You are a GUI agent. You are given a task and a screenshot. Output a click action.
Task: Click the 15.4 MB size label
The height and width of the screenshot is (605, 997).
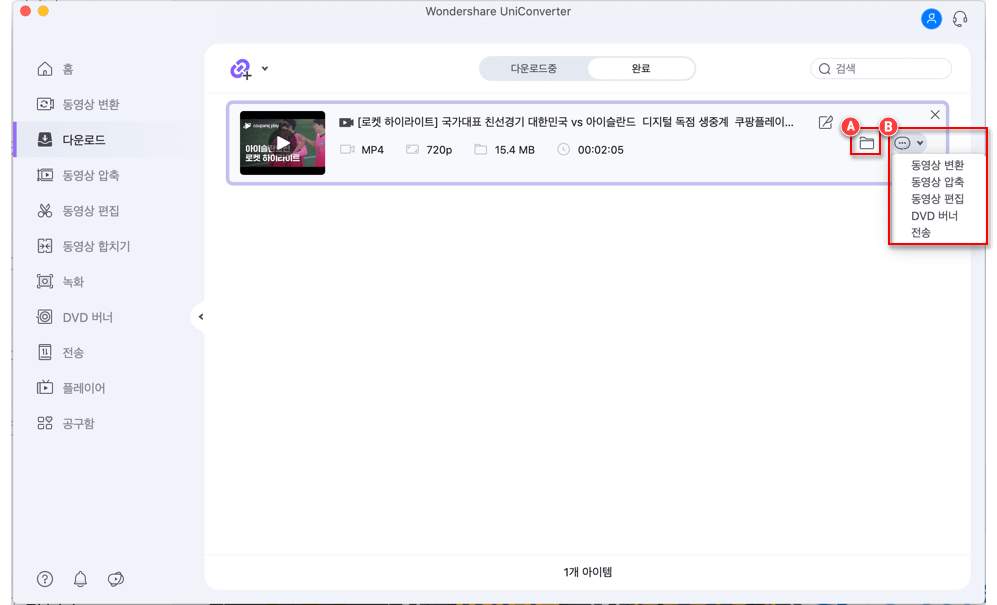pos(514,150)
